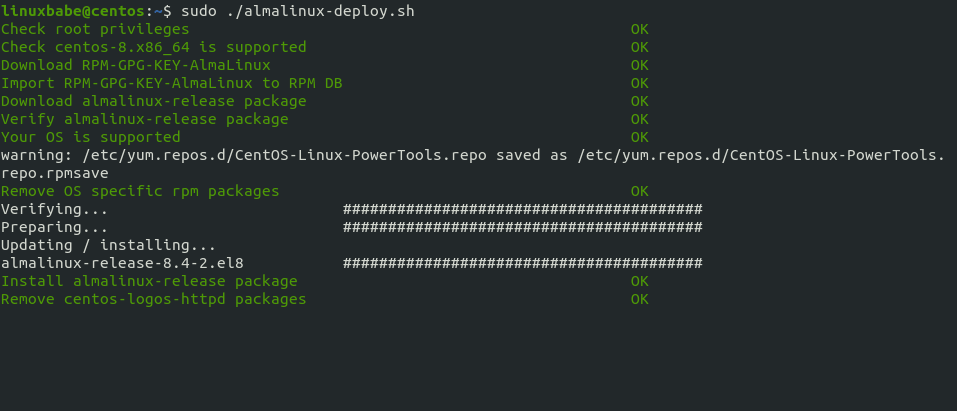Click the "repo.rpmsave" wrapped text

(x=54, y=173)
